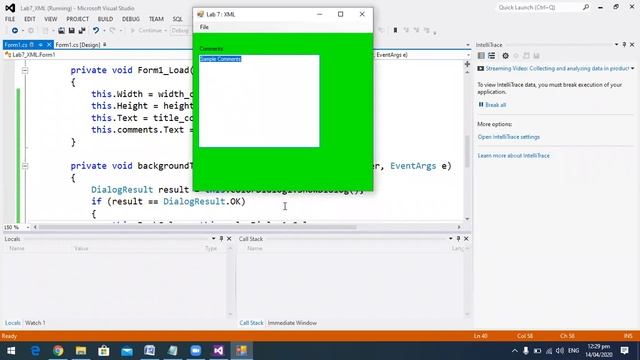Open Google Chrome from taskbar
Screen dimensions: 640x360
pyautogui.click(x=58, y=351)
